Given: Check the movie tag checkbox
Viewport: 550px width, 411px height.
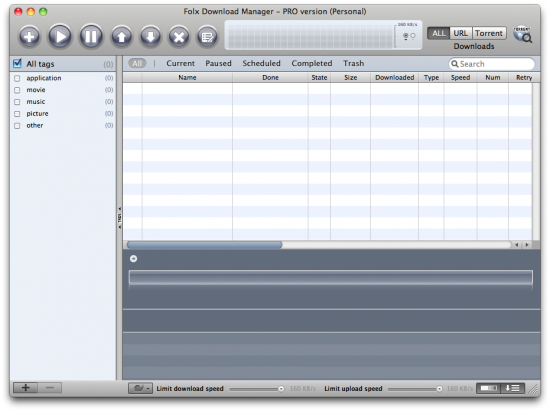Looking at the screenshot, I should [17, 90].
